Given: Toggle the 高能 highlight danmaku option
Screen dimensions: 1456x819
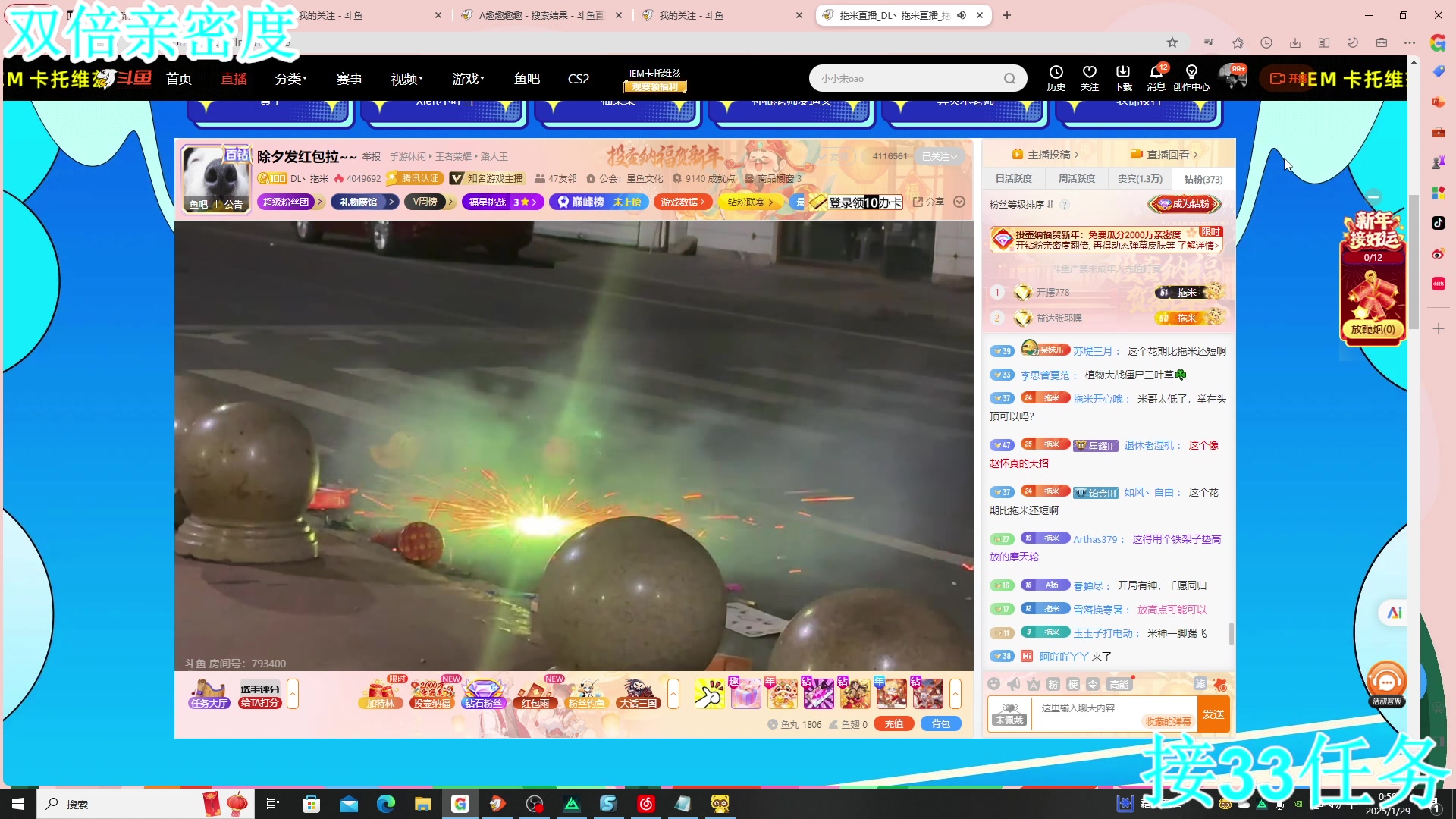Looking at the screenshot, I should pos(1119,684).
